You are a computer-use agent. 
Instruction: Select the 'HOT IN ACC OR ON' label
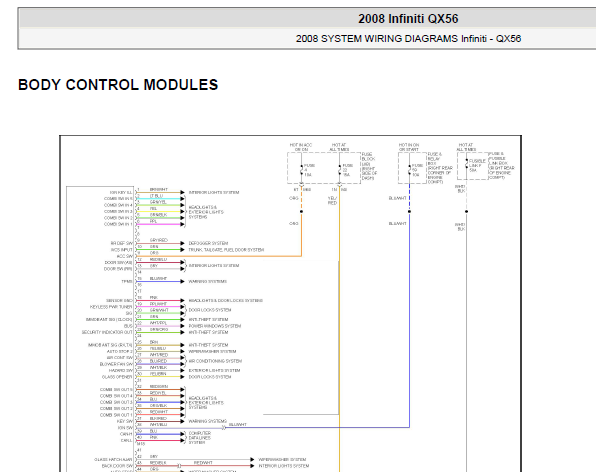point(301,147)
